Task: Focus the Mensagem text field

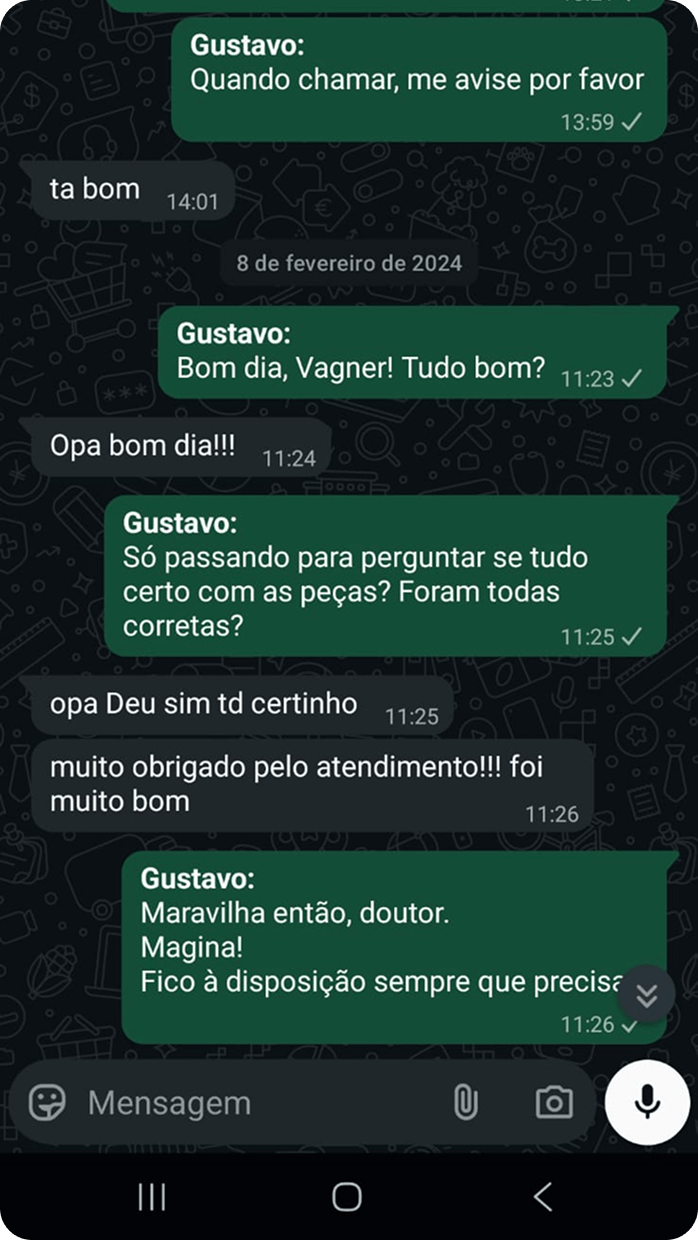Action: coord(260,1103)
